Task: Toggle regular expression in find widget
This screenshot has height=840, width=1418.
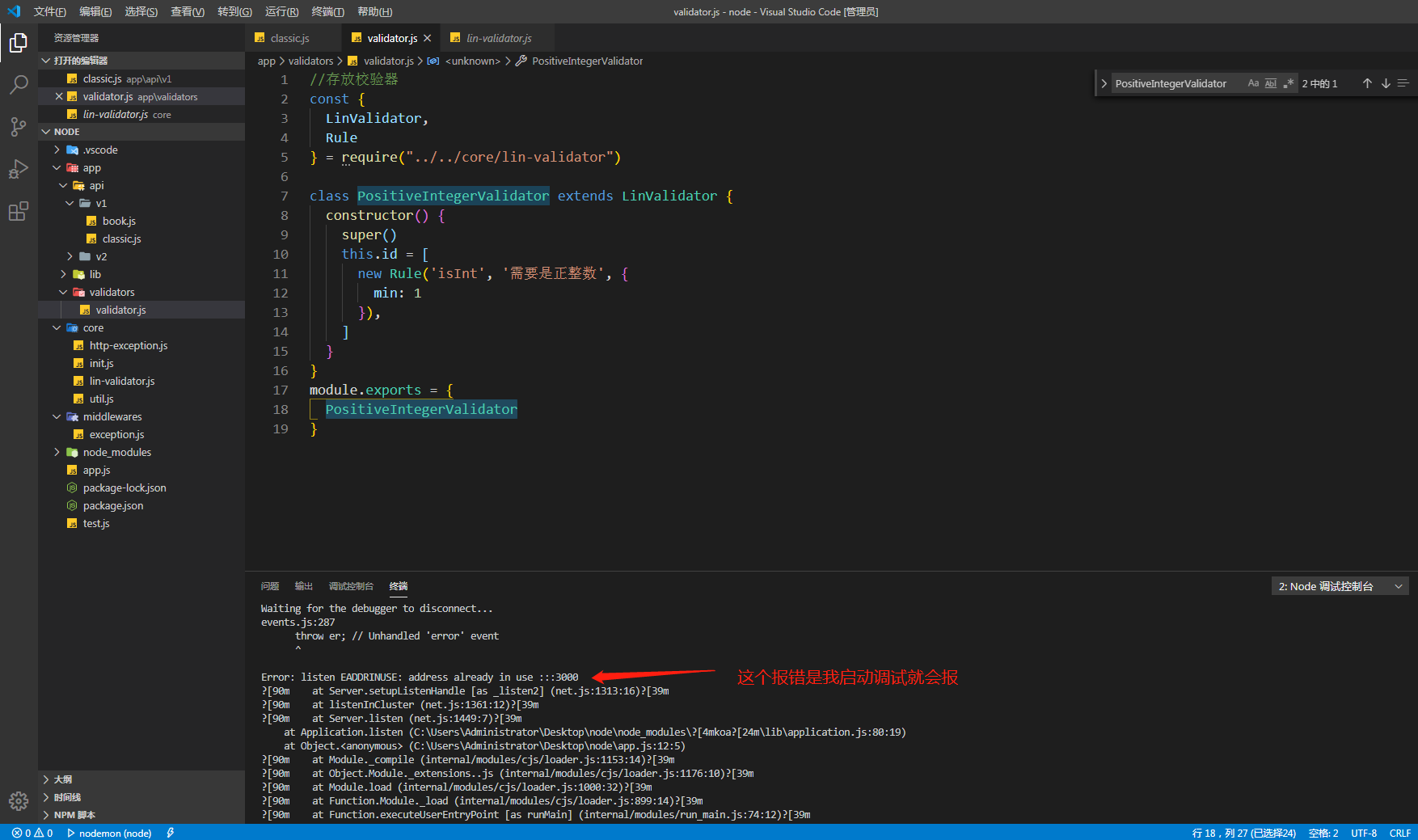Action: coord(1289,83)
